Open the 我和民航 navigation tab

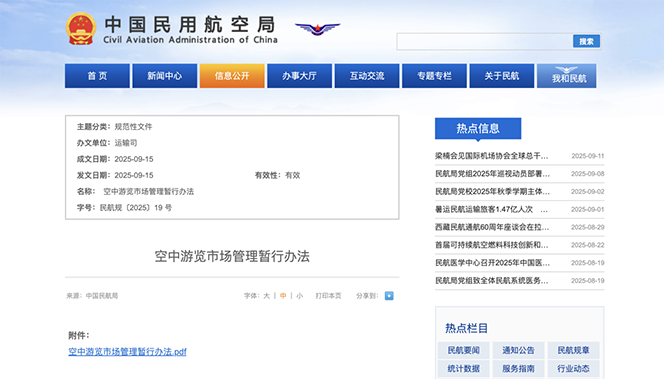(x=567, y=76)
